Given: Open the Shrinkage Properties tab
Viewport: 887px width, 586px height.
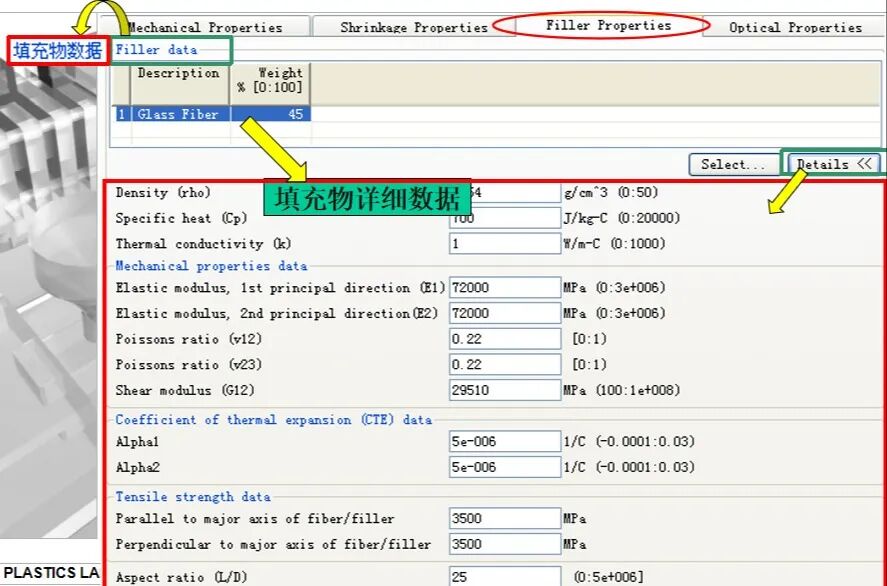Looking at the screenshot, I should tap(413, 27).
